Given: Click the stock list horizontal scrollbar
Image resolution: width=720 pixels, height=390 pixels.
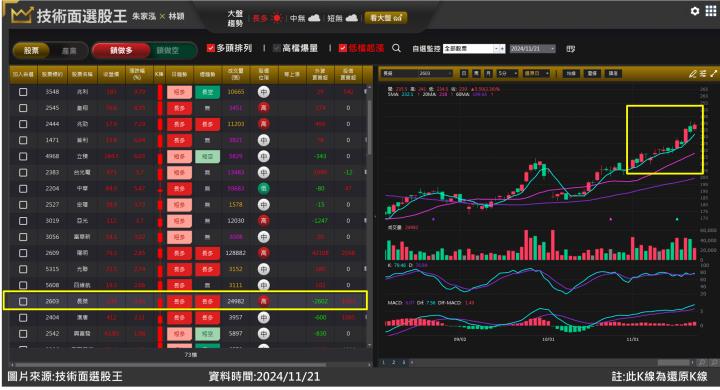Looking at the screenshot, I should tap(170, 365).
